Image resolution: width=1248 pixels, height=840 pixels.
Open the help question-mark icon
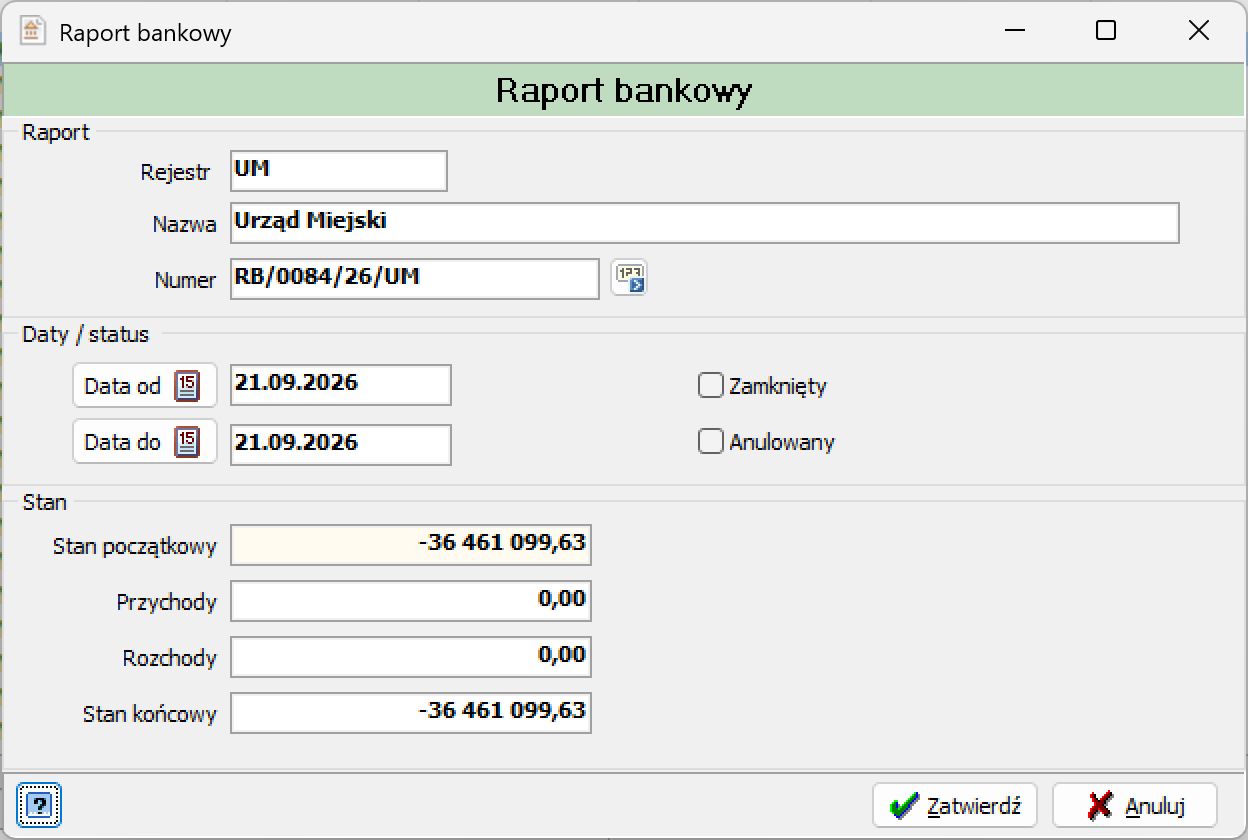39,804
